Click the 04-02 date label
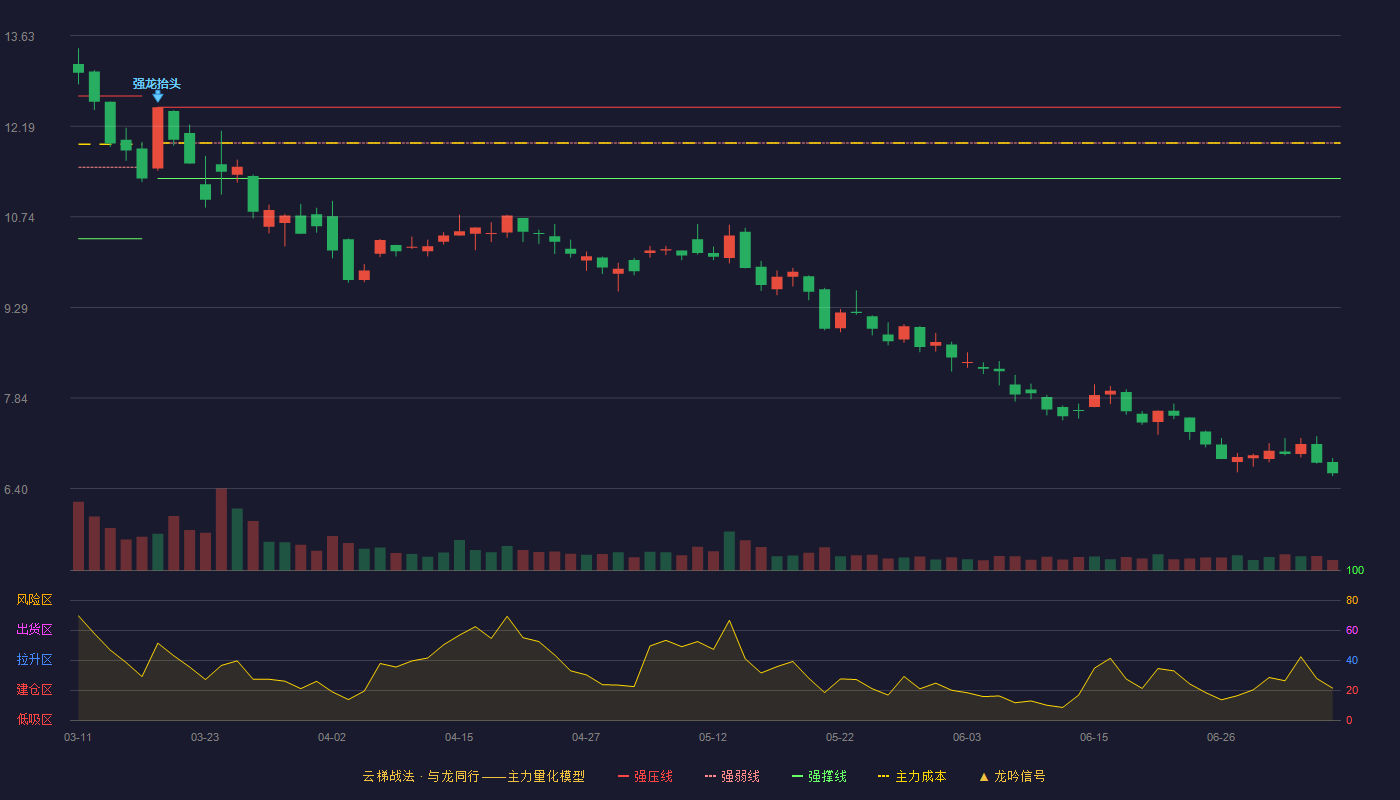 click(x=332, y=737)
